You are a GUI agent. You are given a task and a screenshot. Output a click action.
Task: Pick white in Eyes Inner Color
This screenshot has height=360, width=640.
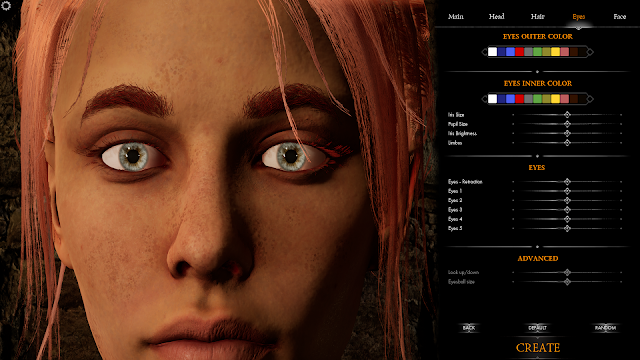pyautogui.click(x=493, y=99)
